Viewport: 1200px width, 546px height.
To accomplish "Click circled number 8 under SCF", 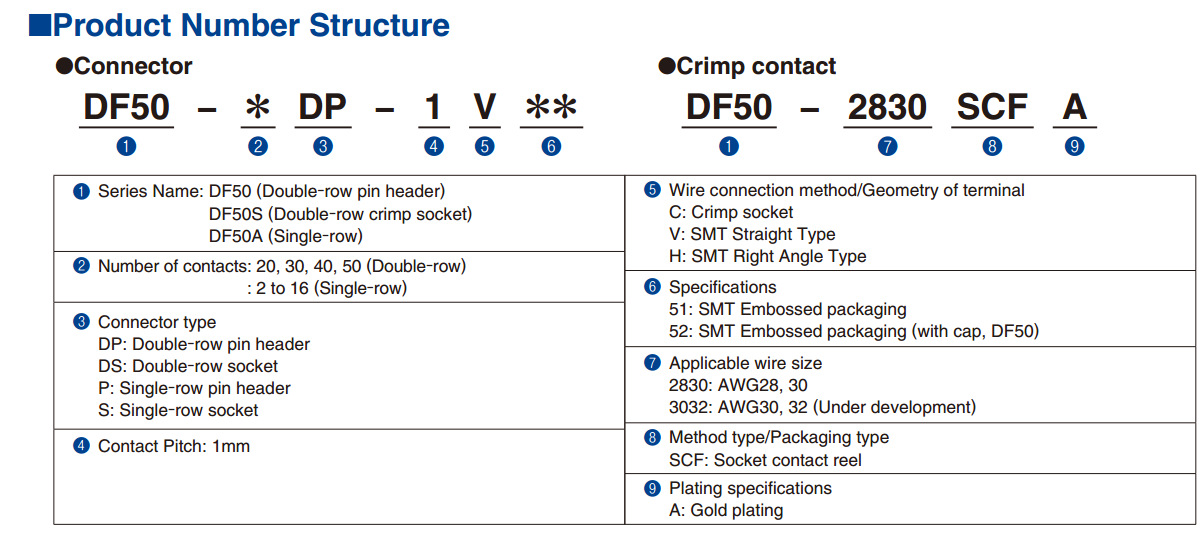I will (992, 146).
